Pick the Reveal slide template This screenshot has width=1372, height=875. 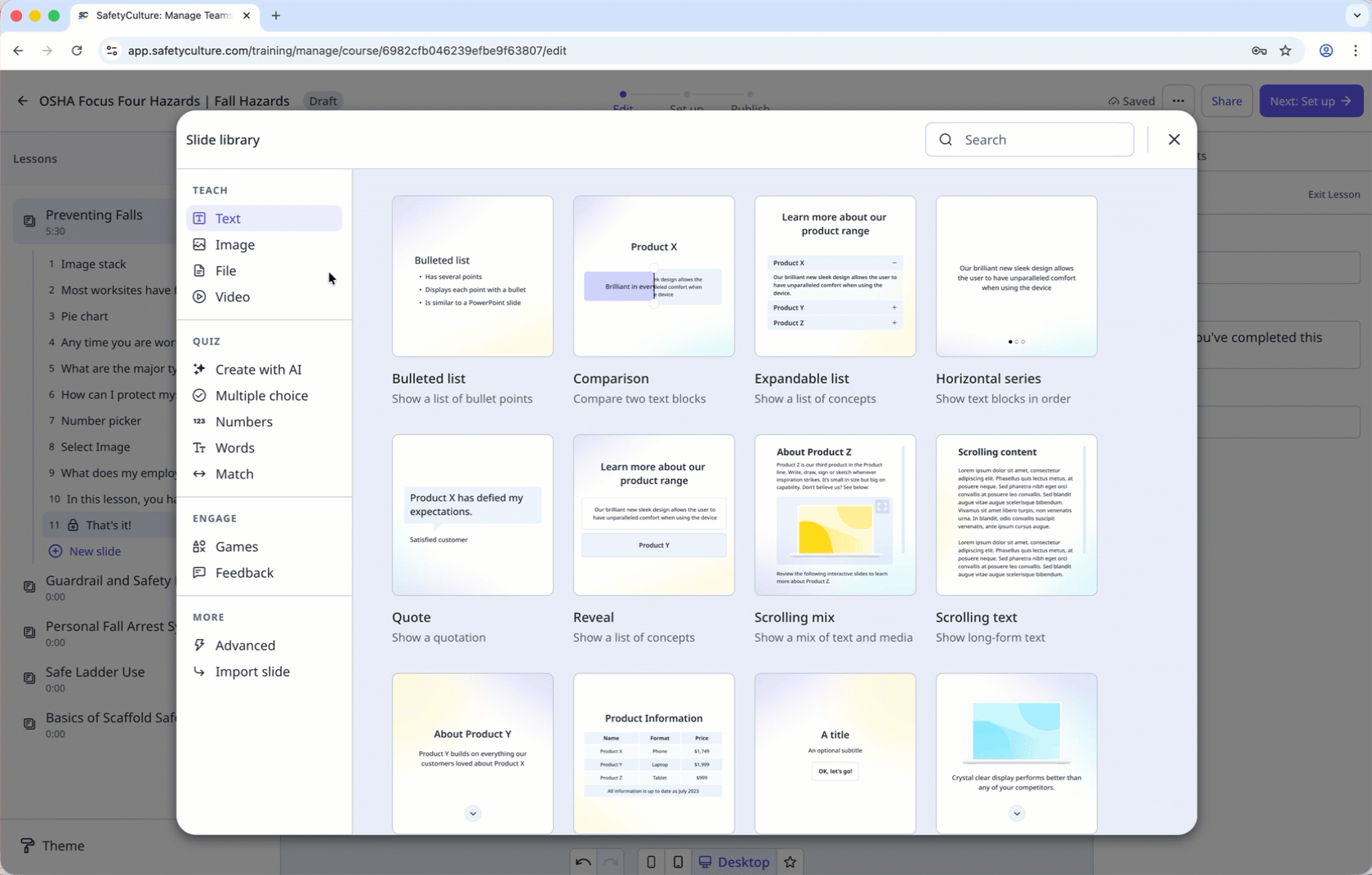coord(653,515)
